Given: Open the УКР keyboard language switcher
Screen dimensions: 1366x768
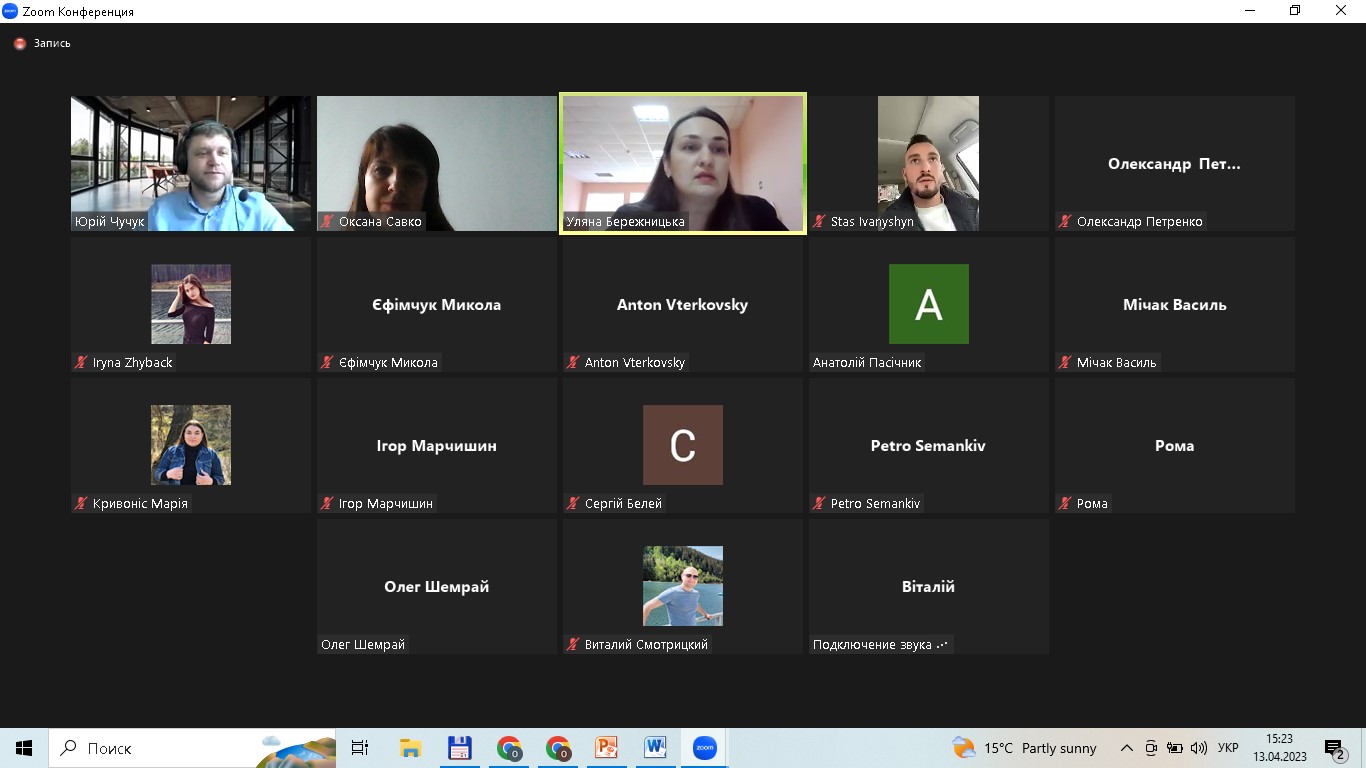Looking at the screenshot, I should coord(1228,748).
